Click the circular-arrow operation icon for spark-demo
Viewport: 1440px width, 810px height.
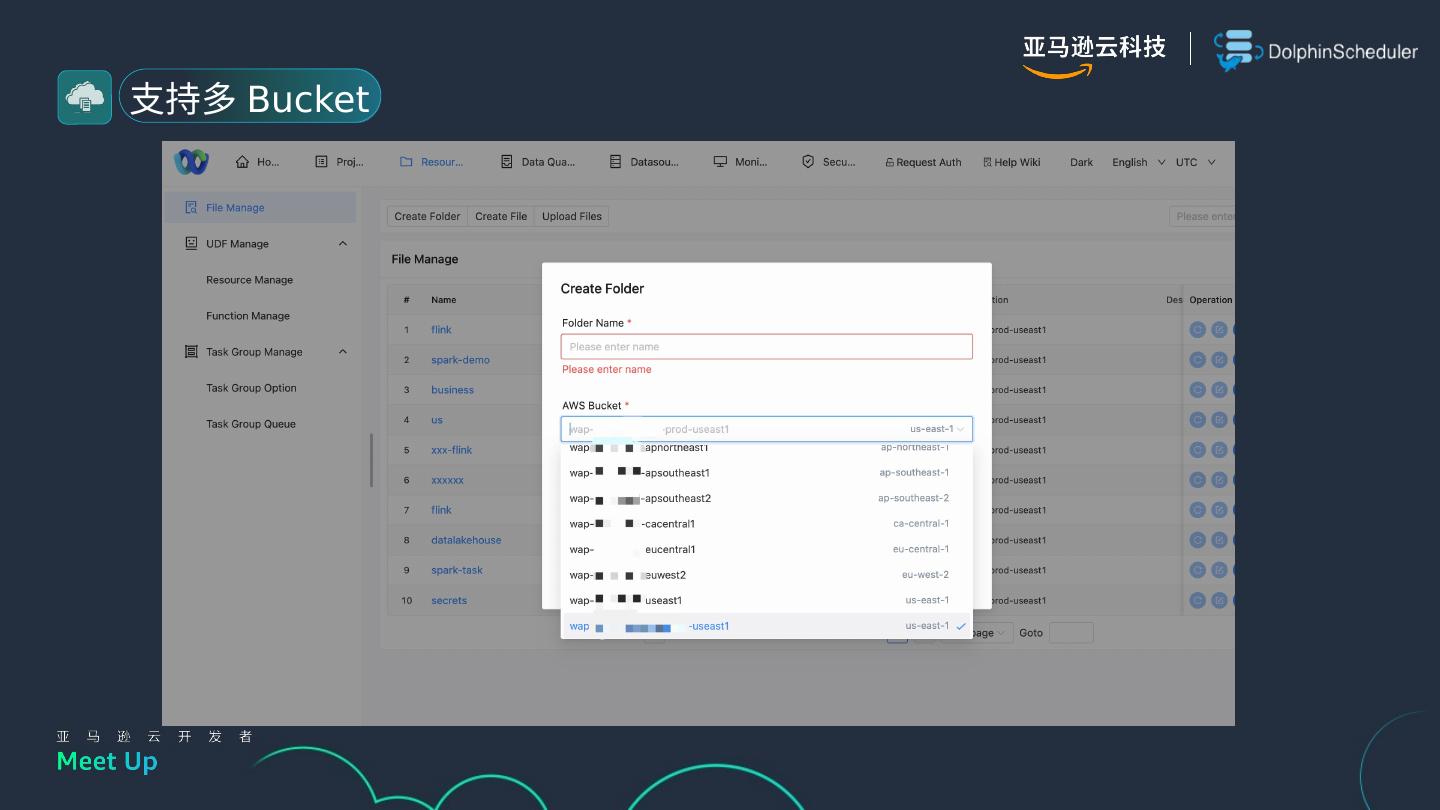tap(1197, 360)
